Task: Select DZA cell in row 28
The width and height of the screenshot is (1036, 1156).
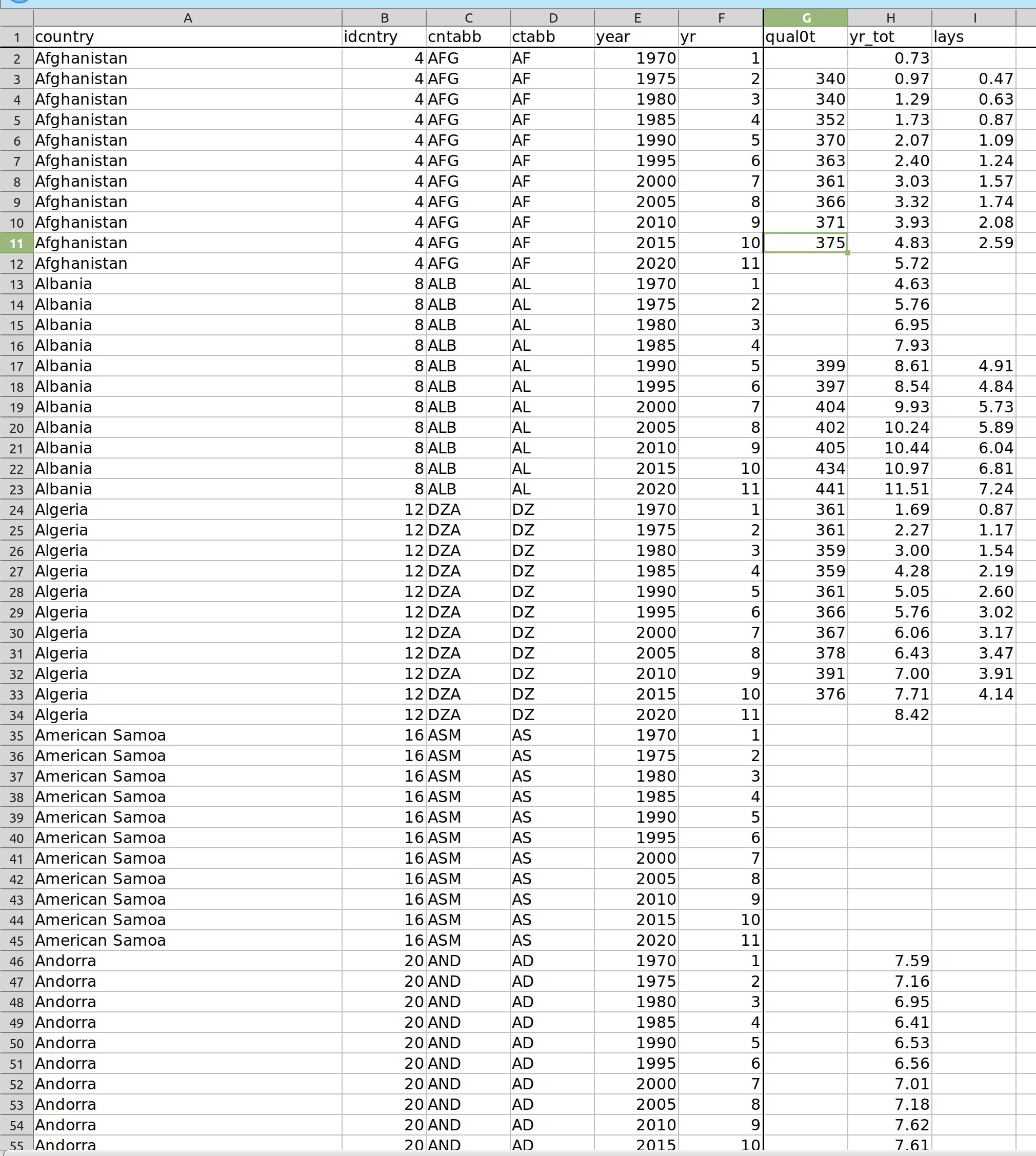Action: 468,592
